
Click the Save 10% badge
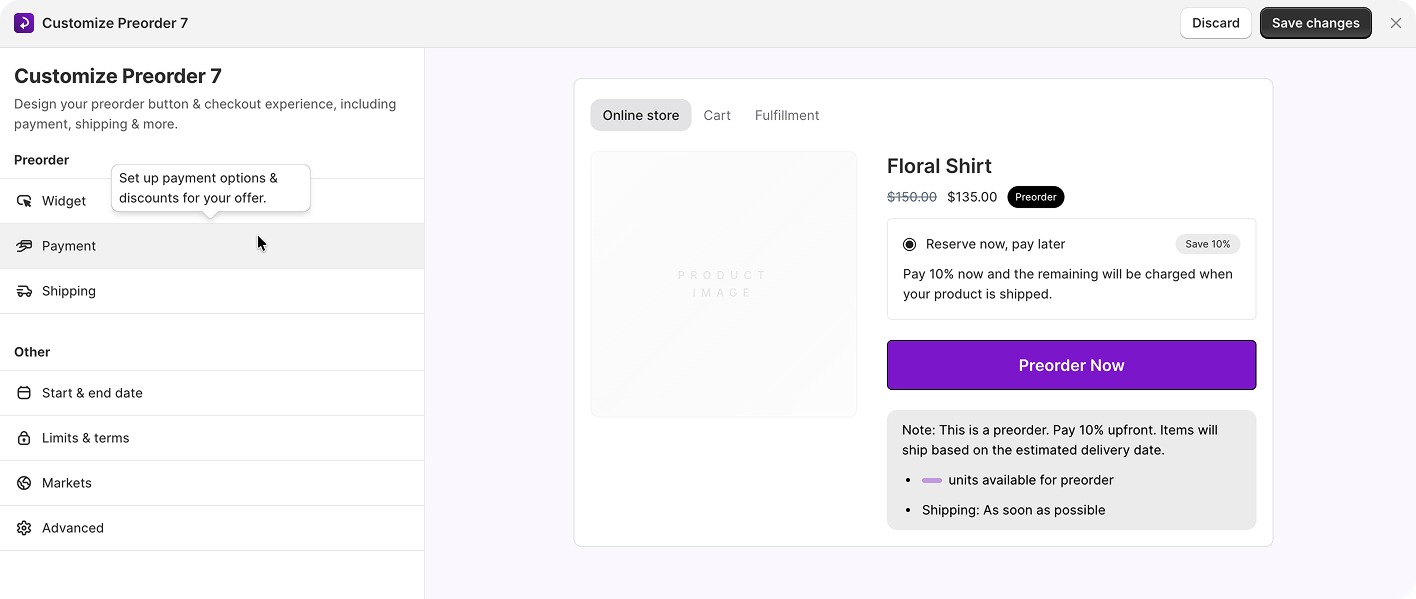coord(1207,244)
